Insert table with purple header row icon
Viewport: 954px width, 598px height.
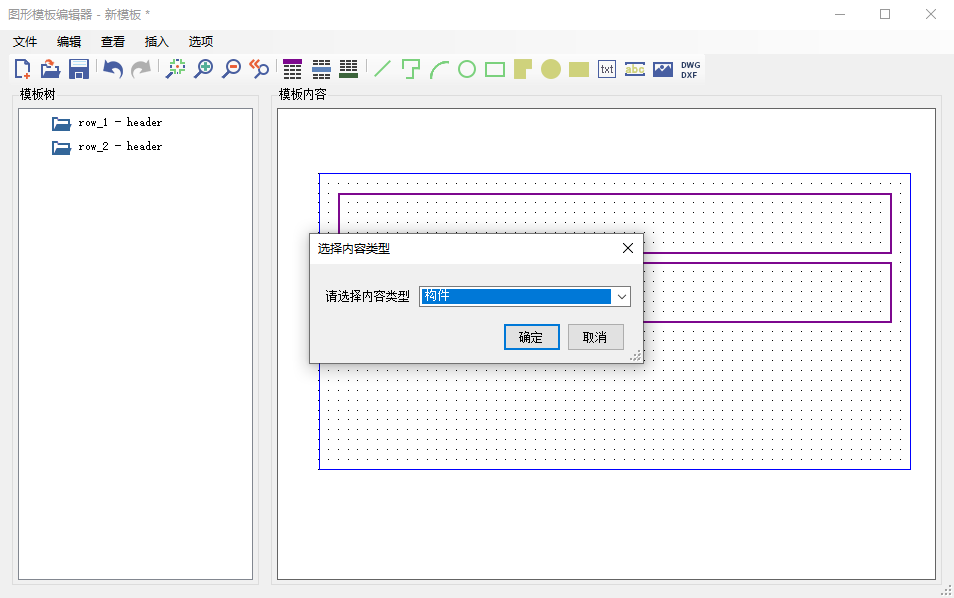(x=293, y=69)
